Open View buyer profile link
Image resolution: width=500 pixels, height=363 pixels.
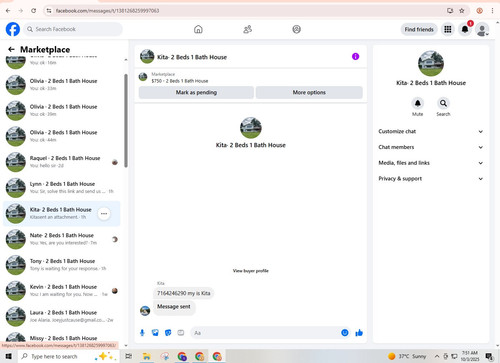[250, 271]
